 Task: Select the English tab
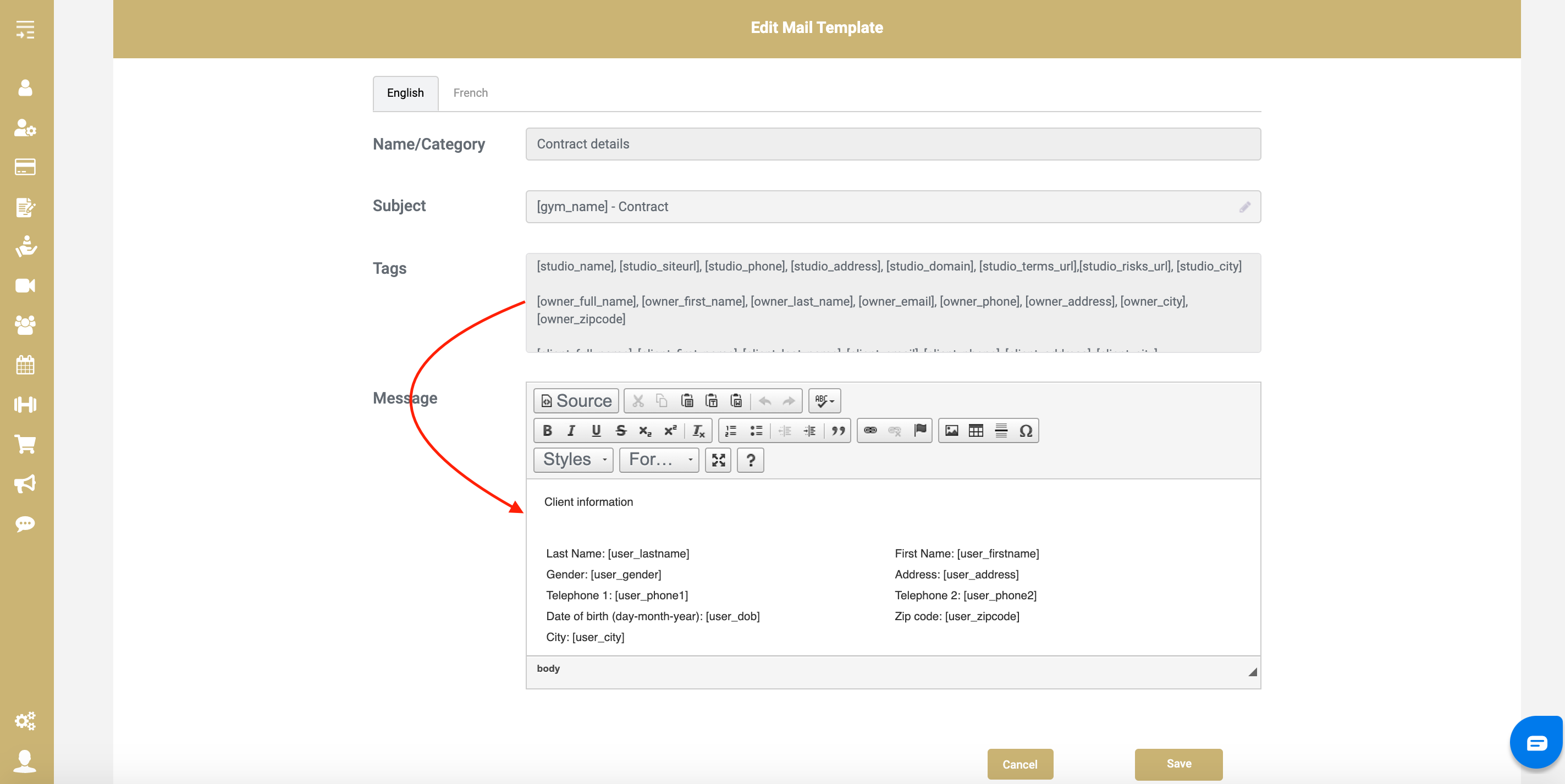pyautogui.click(x=405, y=93)
